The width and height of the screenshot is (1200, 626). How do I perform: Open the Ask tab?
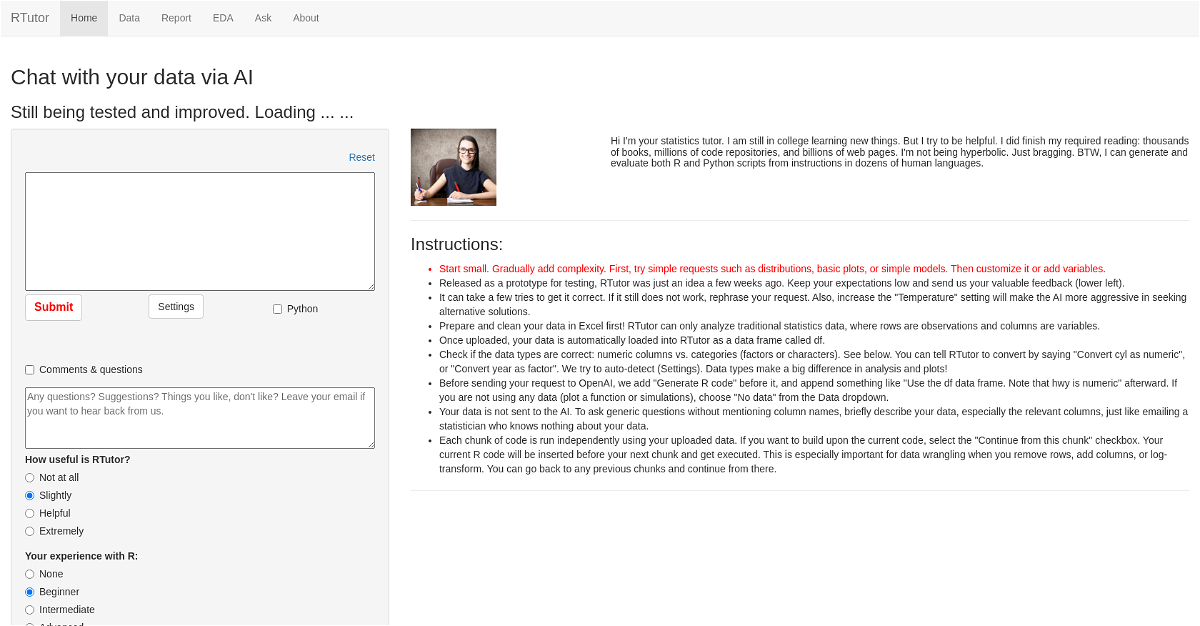(263, 18)
